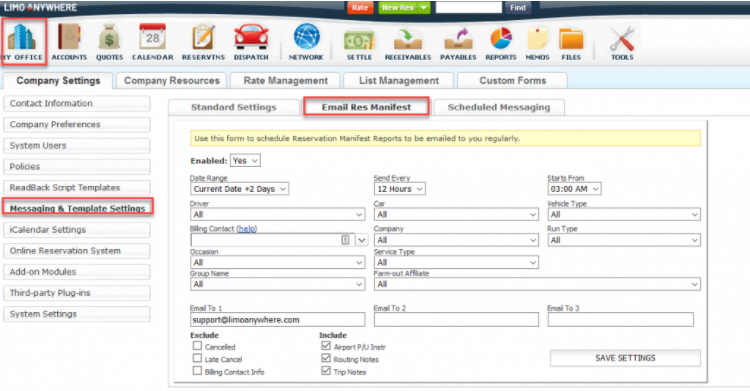Switch to Company Resources tab
Screen dimensions: 750x391
(x=172, y=80)
